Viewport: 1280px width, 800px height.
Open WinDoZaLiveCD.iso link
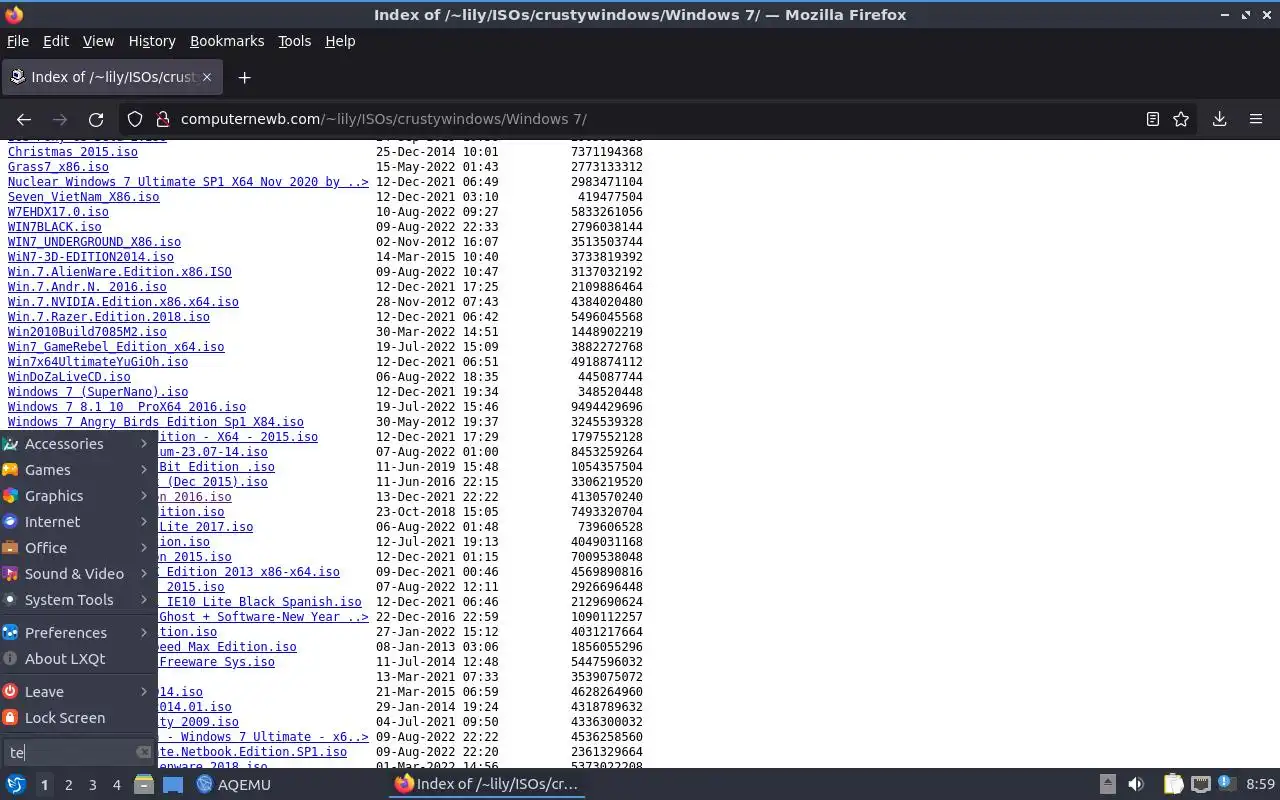(x=69, y=377)
